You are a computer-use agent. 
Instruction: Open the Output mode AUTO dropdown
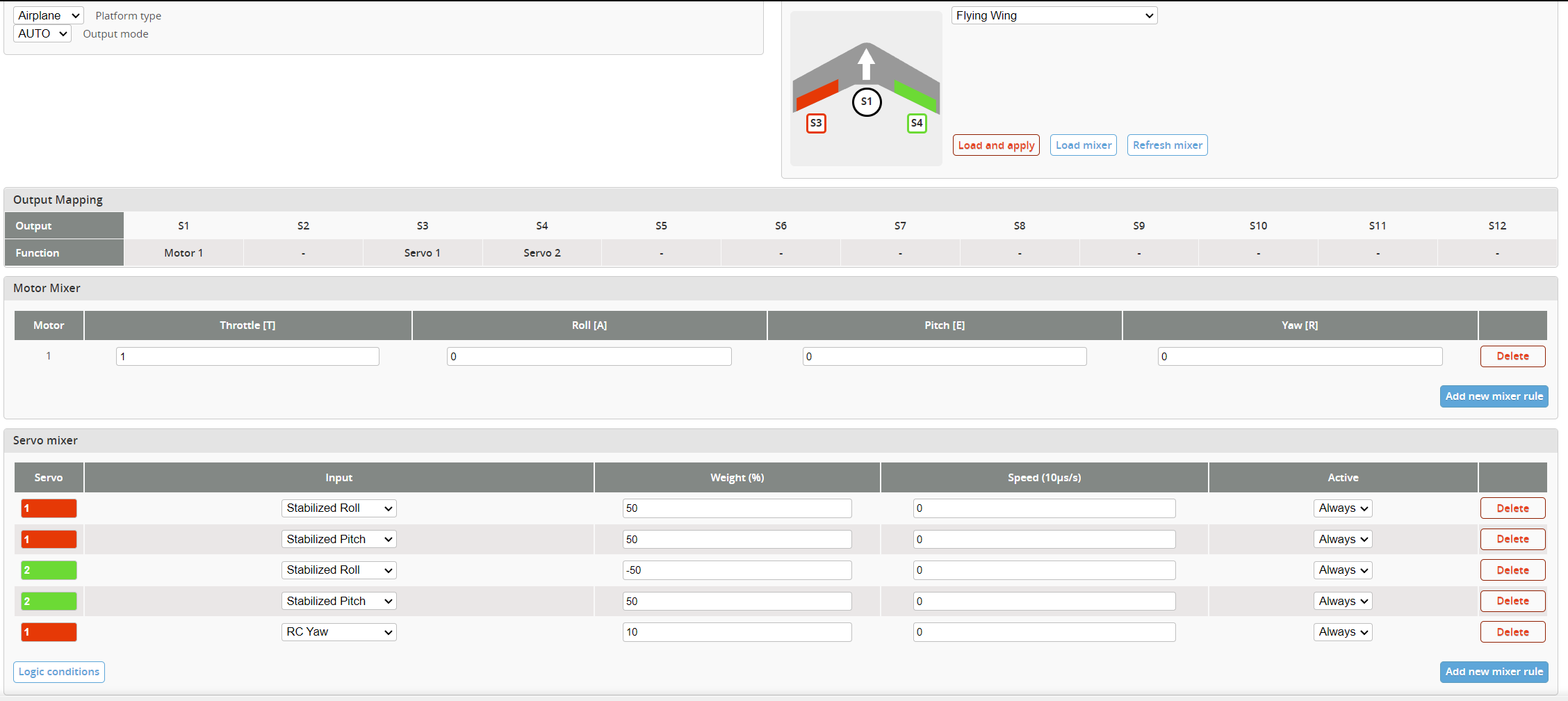pyautogui.click(x=42, y=33)
